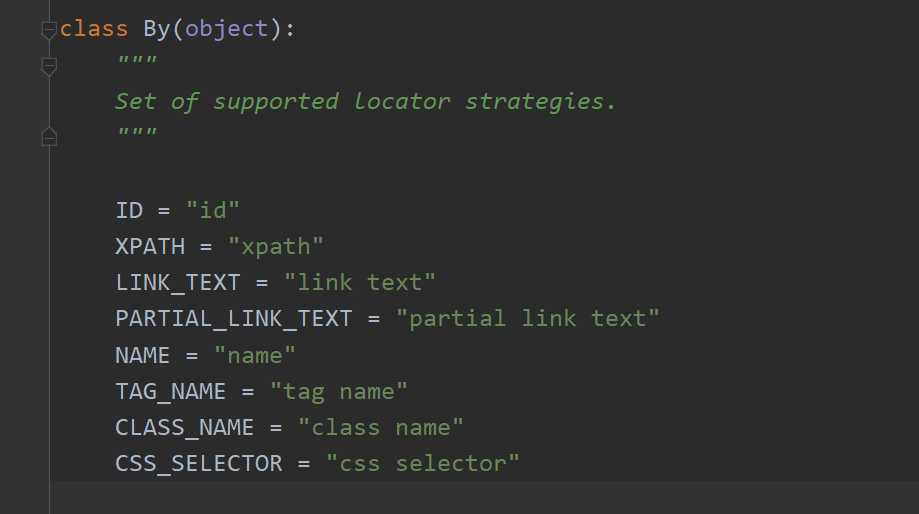Viewport: 919px width, 514px height.
Task: Click the "link text" string
Action: coord(360,283)
